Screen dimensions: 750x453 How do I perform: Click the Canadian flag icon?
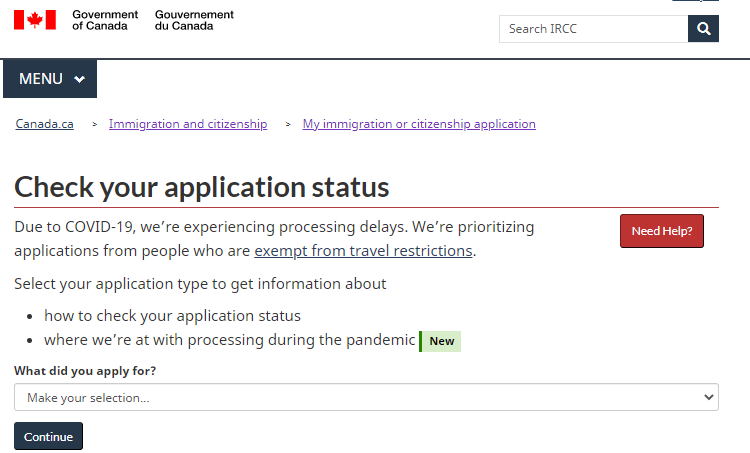coord(34,20)
